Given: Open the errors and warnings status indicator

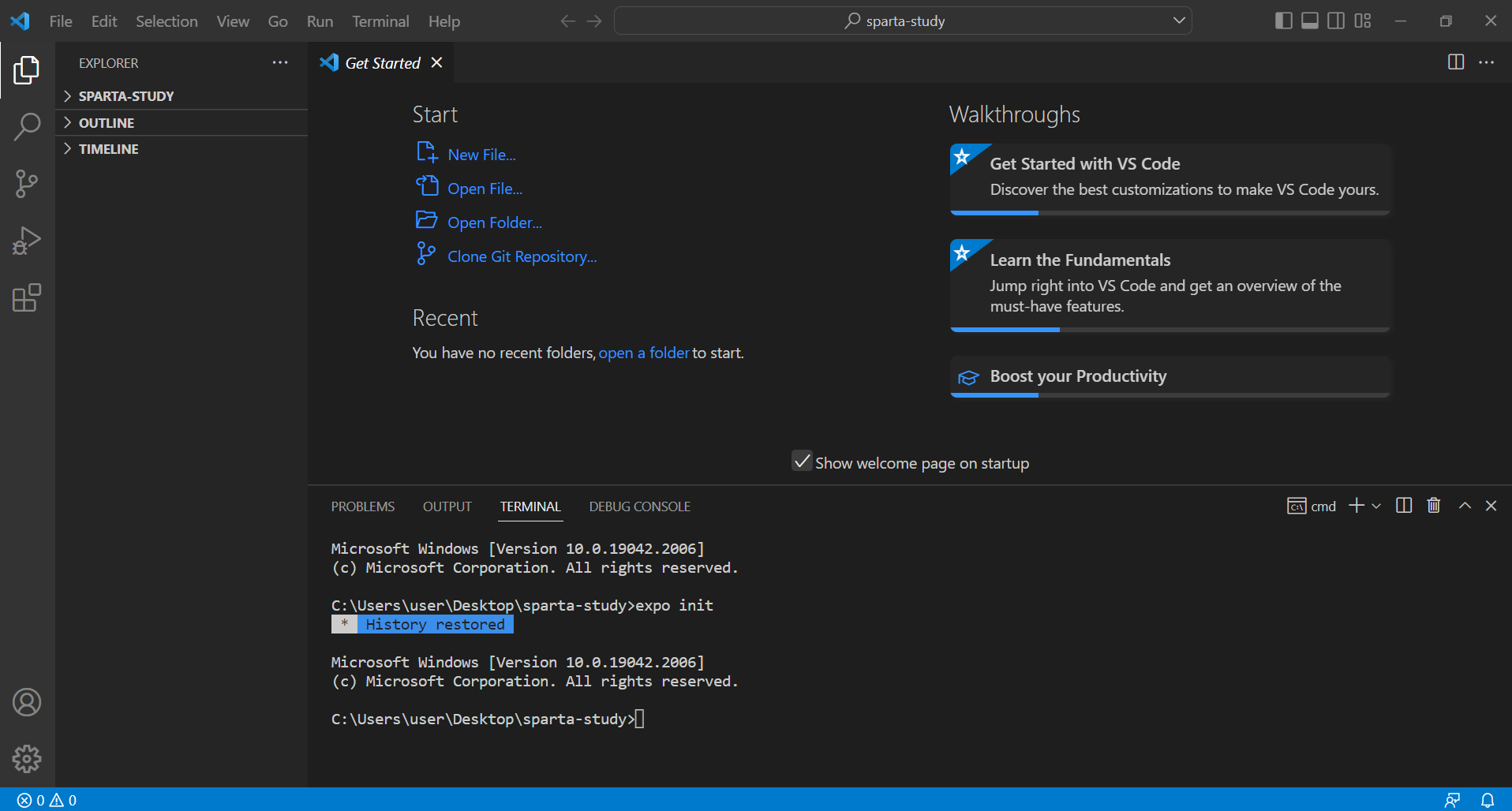Looking at the screenshot, I should tap(47, 800).
